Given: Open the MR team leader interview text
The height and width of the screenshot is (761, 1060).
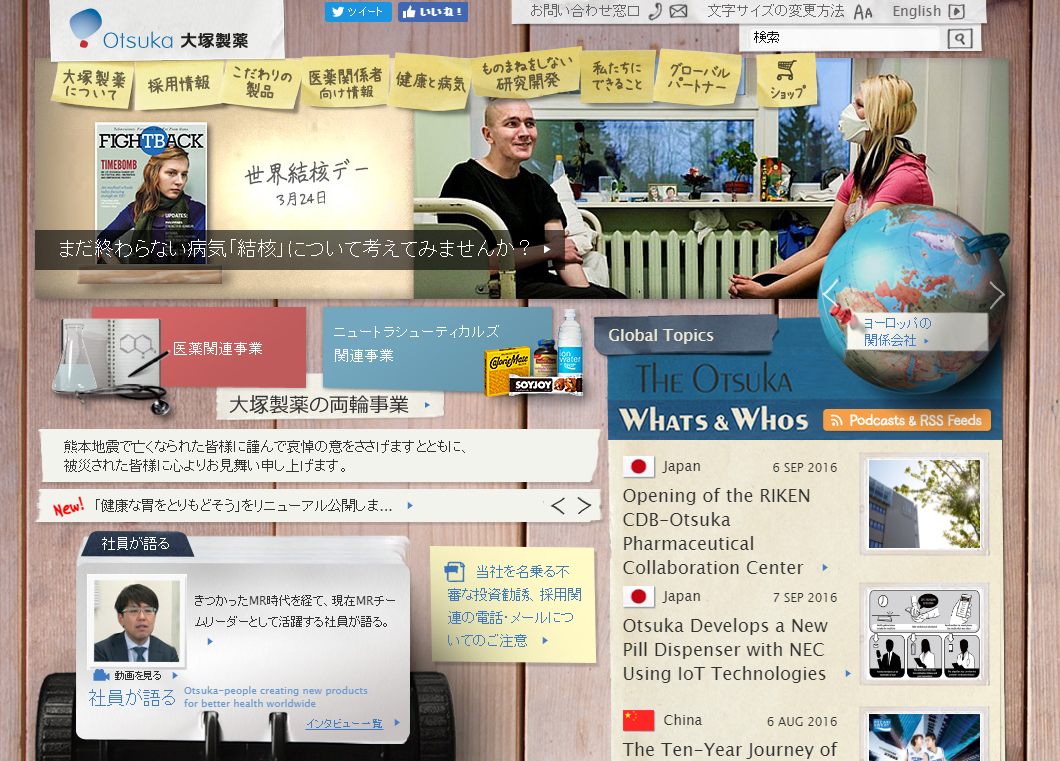Looking at the screenshot, I should coord(295,611).
